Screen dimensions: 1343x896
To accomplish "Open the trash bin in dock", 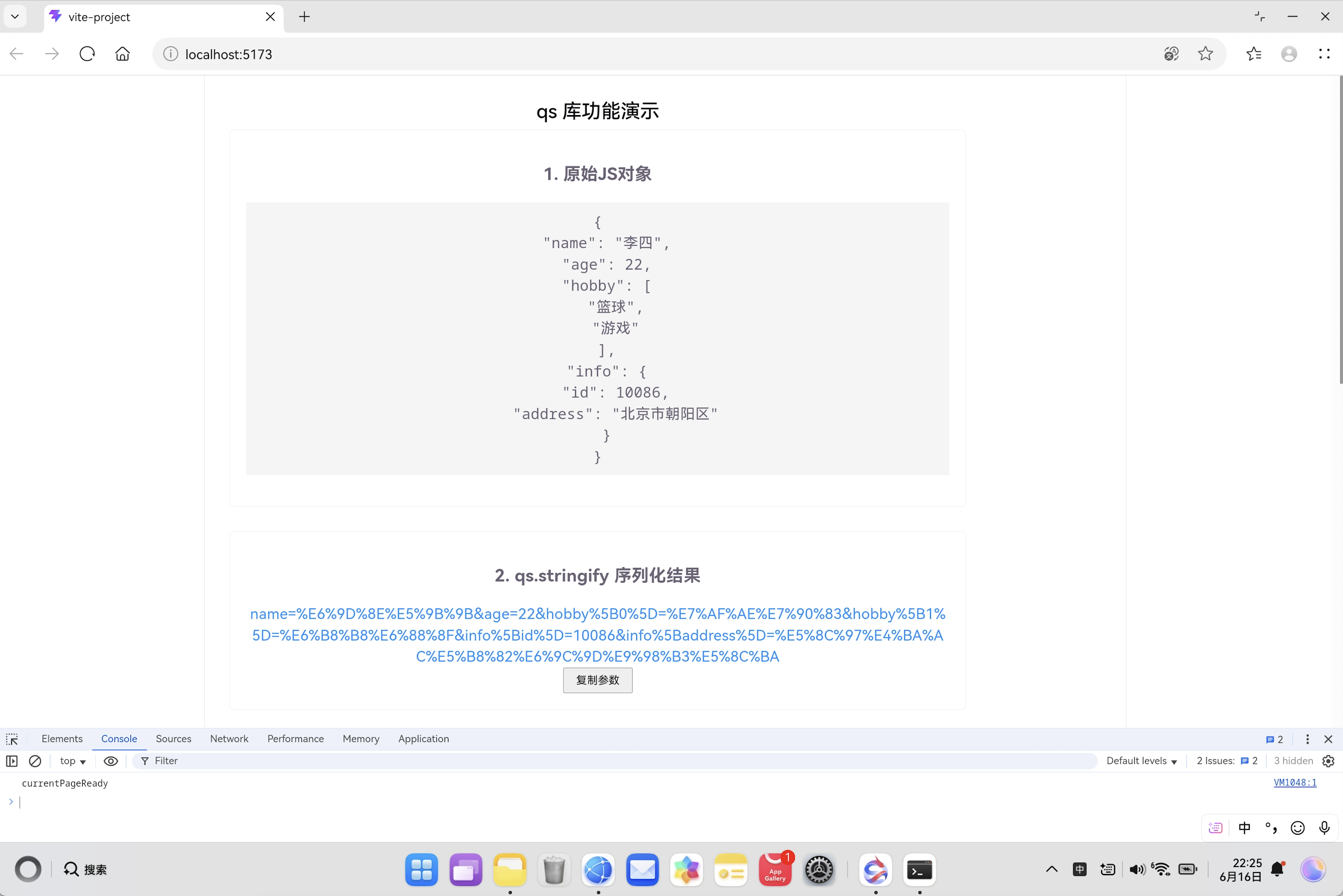I will click(554, 870).
